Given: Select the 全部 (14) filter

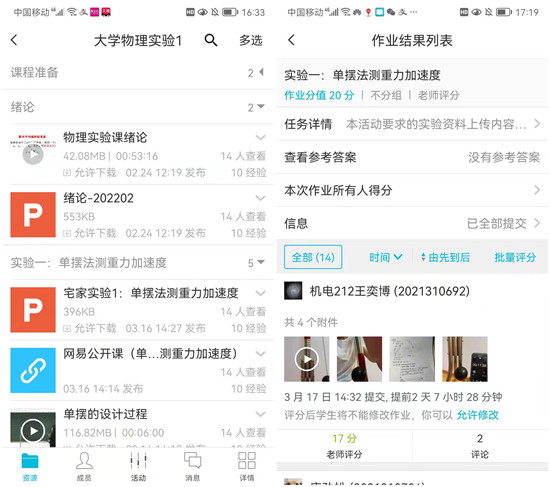Looking at the screenshot, I should 313,257.
